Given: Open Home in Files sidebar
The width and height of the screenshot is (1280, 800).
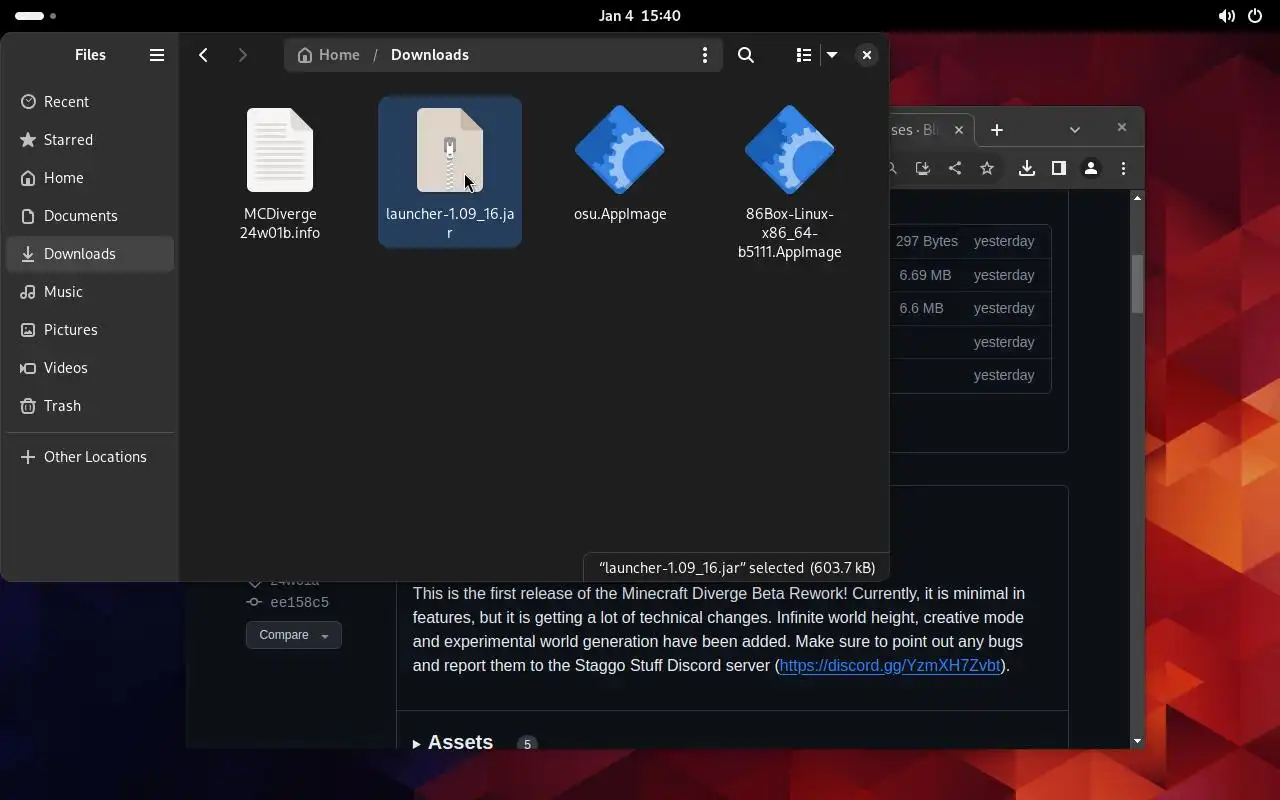Looking at the screenshot, I should point(90,178).
